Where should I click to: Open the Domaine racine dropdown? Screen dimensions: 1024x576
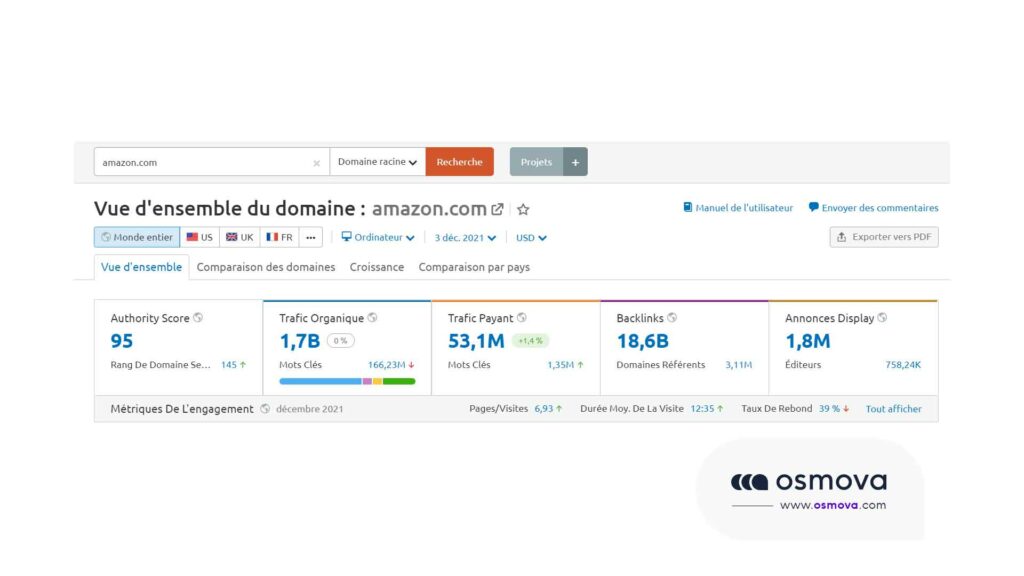pos(377,161)
